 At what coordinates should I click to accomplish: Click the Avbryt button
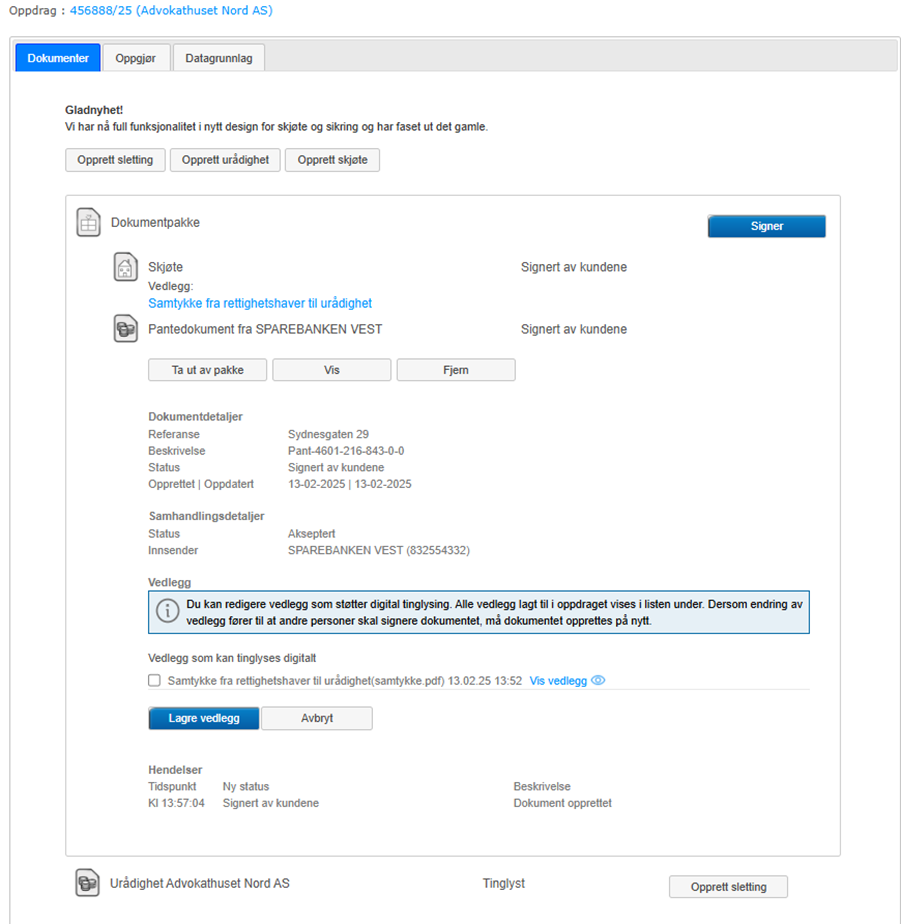pos(317,718)
